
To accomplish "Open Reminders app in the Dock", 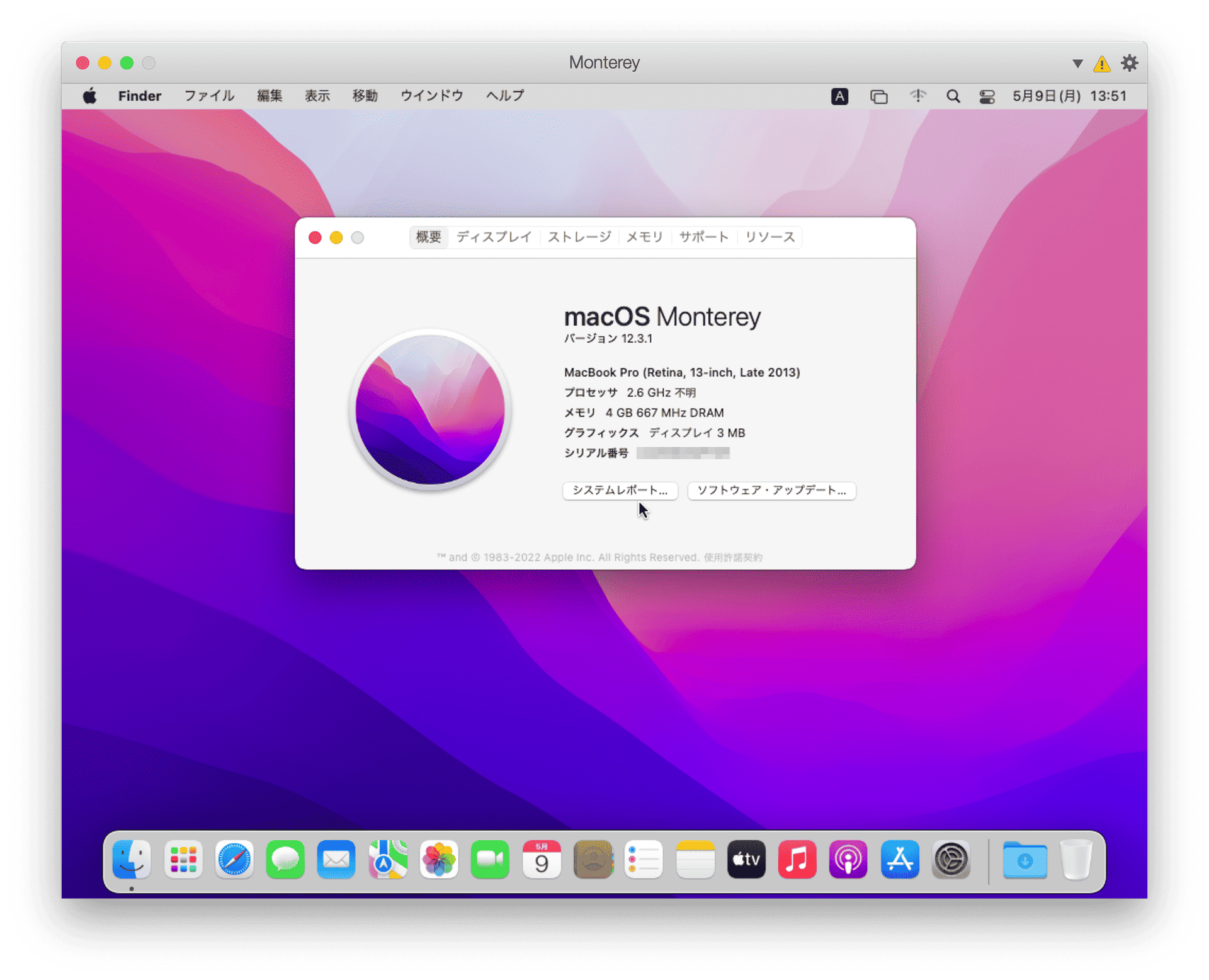I will (x=644, y=859).
